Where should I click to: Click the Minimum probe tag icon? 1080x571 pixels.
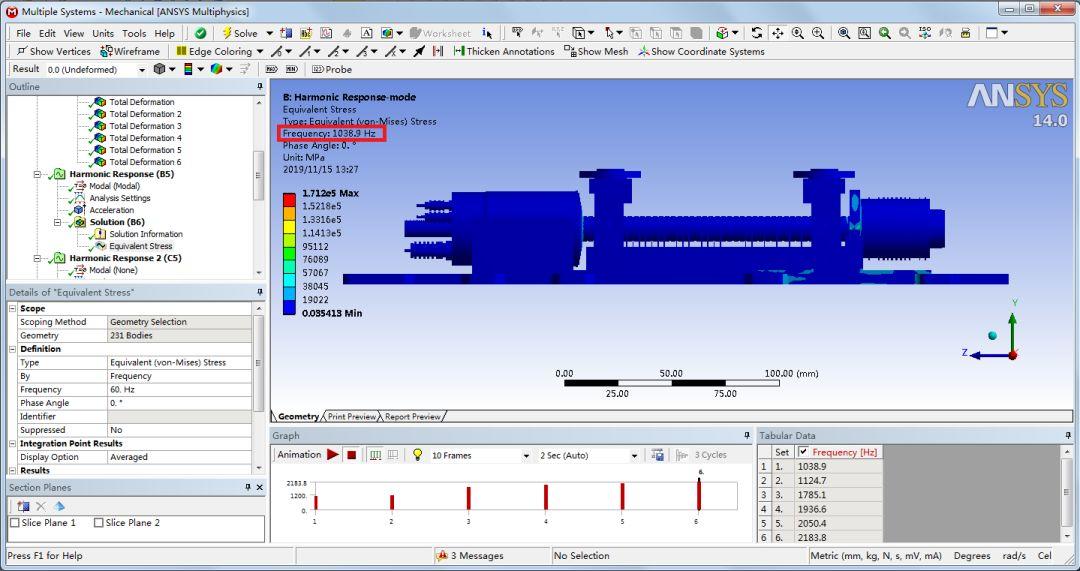[x=291, y=69]
